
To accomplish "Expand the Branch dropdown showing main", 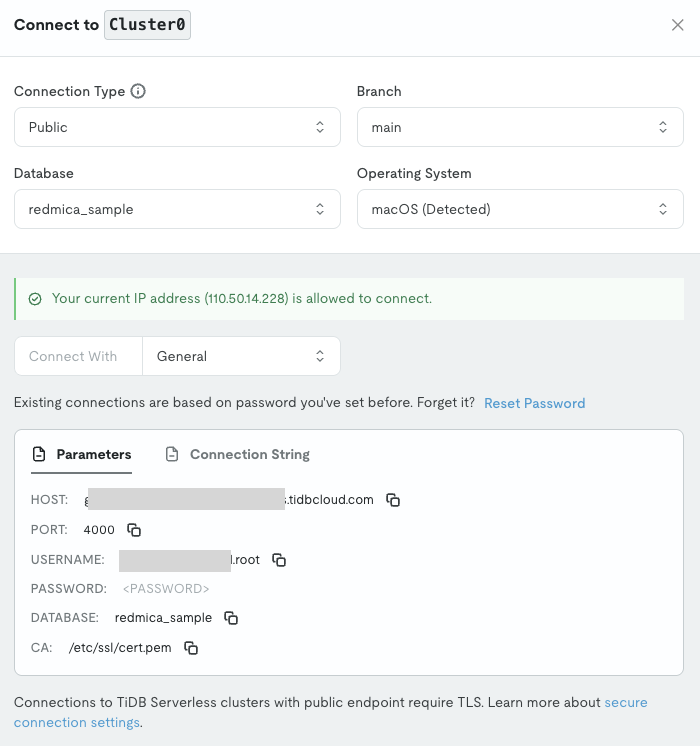I will pyautogui.click(x=520, y=127).
